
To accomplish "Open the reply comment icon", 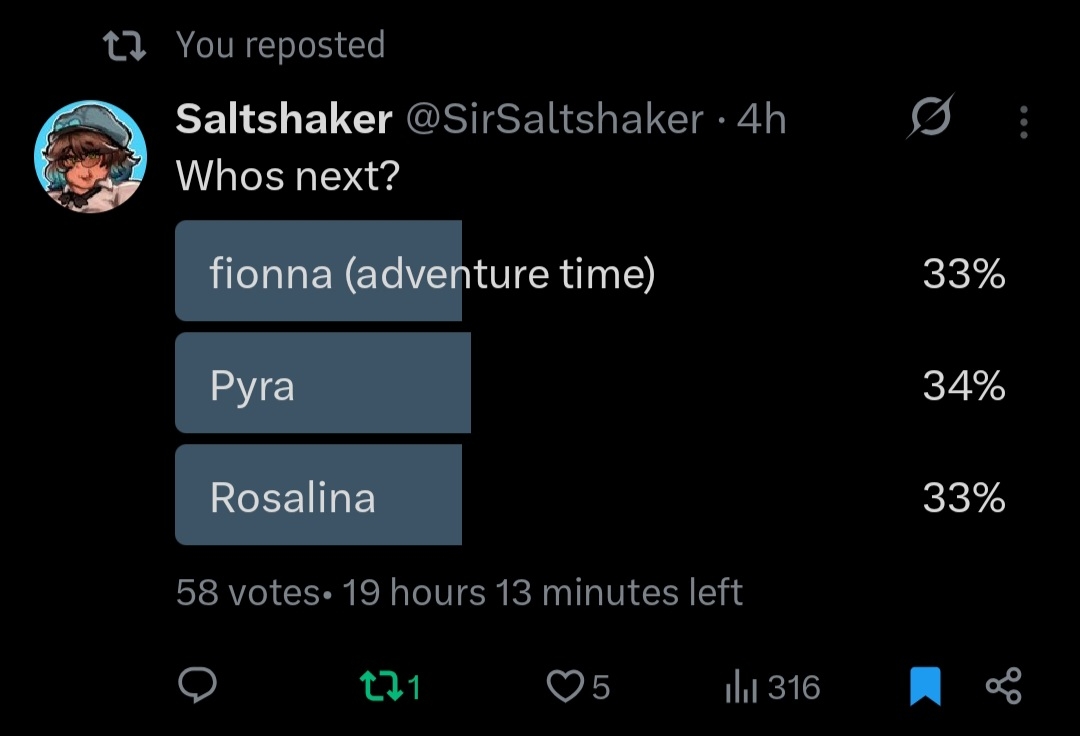I will [x=197, y=686].
